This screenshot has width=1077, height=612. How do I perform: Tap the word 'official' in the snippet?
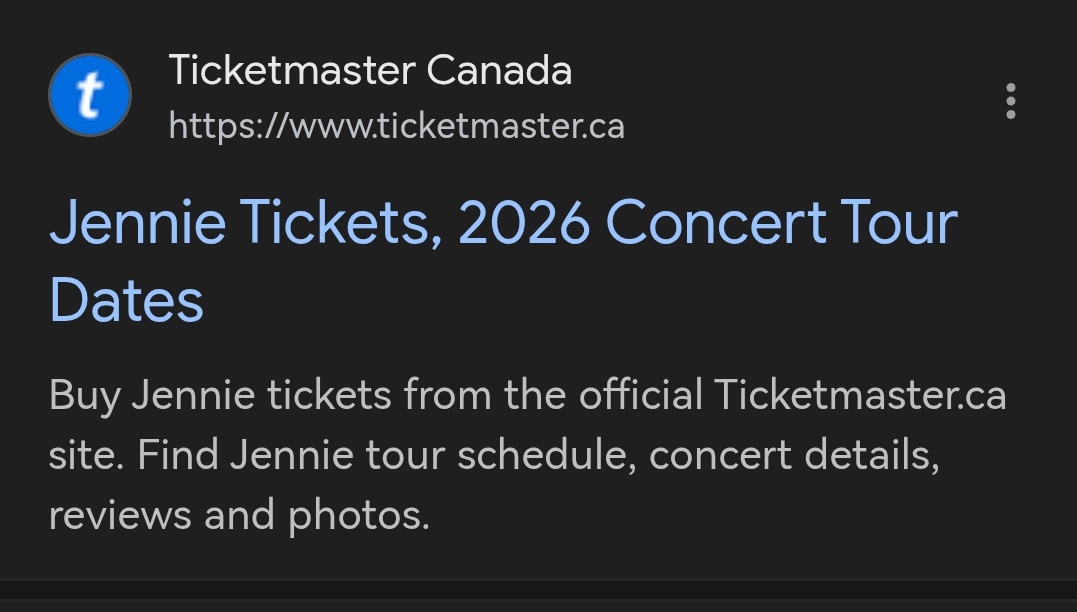point(629,396)
